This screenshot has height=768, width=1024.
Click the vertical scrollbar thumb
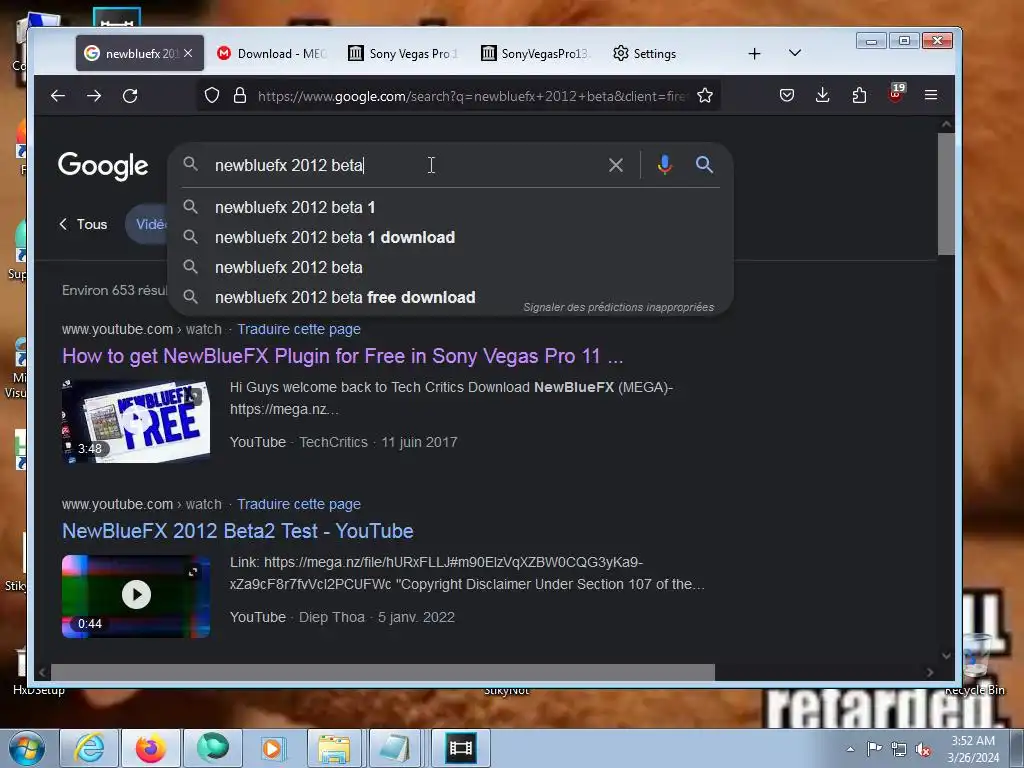946,194
